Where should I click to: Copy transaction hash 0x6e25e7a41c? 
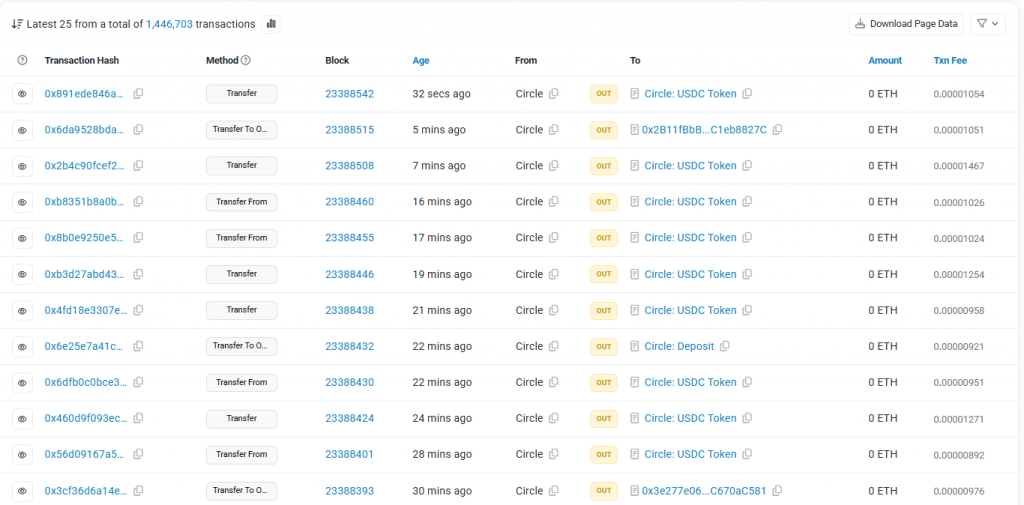[x=138, y=346]
